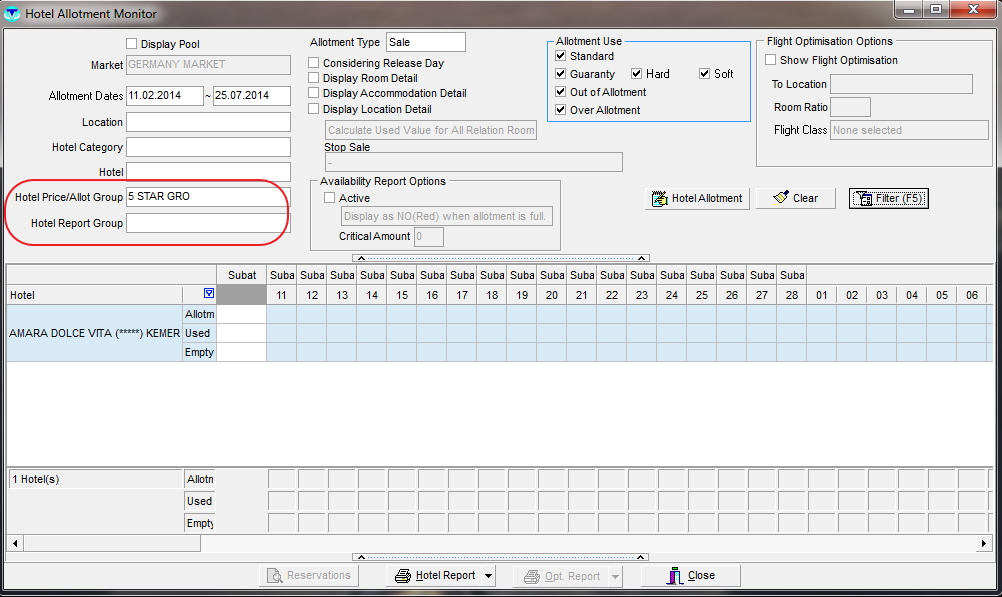
Task: Open the Allotment Type Sale combo box
Action: tap(425, 42)
